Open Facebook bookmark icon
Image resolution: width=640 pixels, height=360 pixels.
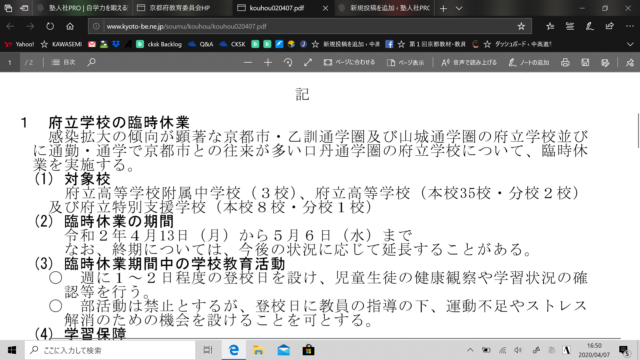pyautogui.click(x=389, y=44)
